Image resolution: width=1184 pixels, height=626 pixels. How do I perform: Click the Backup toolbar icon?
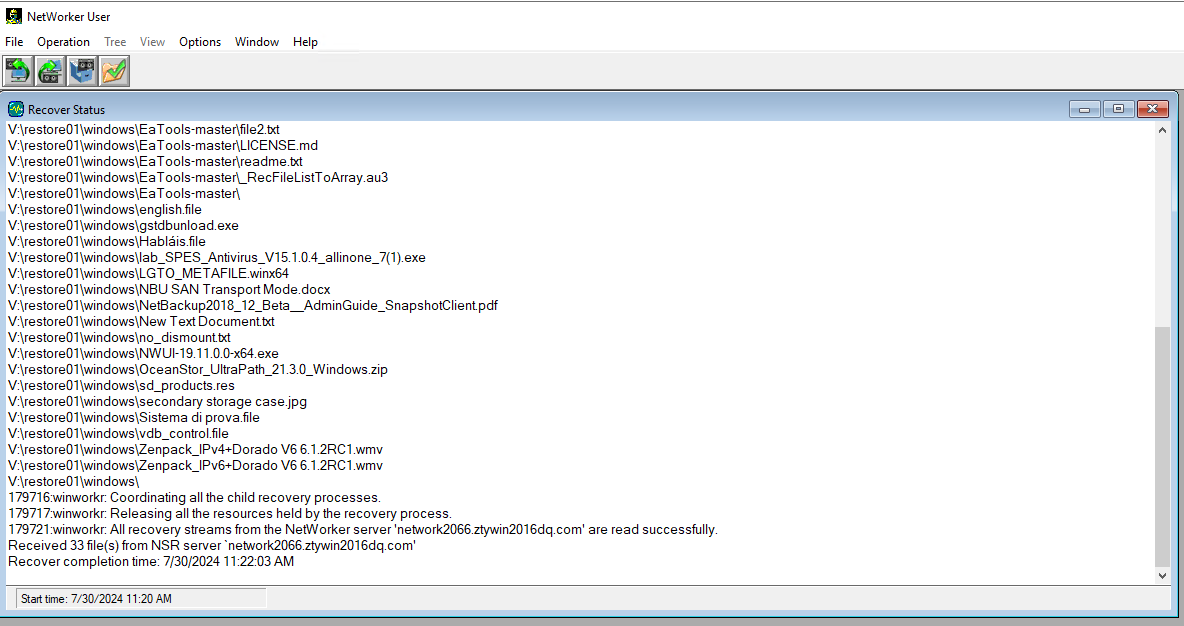(x=18, y=71)
